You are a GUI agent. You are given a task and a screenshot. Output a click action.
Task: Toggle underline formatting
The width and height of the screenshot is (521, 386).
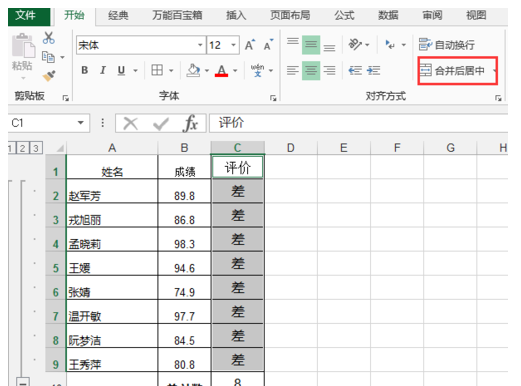[x=121, y=70]
